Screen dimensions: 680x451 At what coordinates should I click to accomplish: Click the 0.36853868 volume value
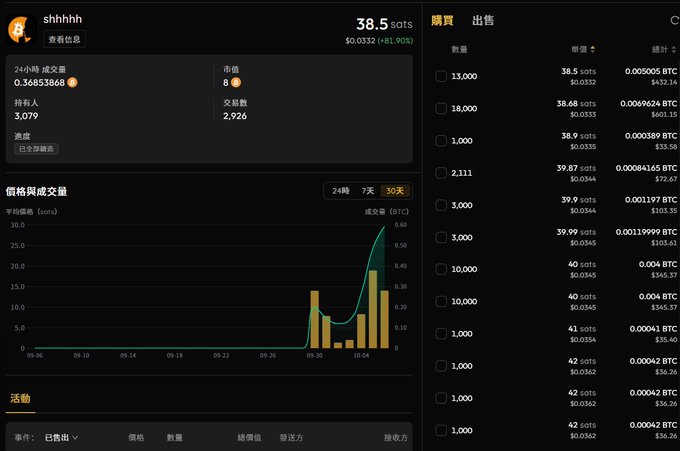click(x=39, y=82)
